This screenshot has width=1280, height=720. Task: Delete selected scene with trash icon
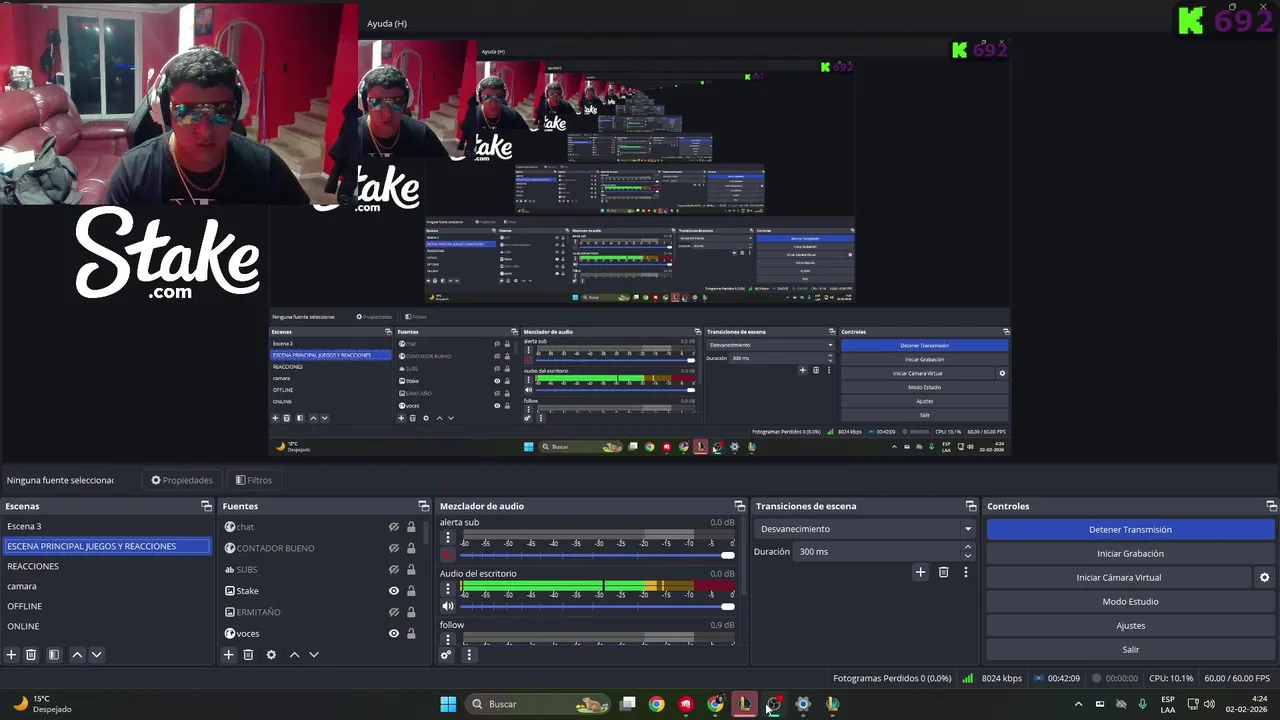[x=31, y=655]
